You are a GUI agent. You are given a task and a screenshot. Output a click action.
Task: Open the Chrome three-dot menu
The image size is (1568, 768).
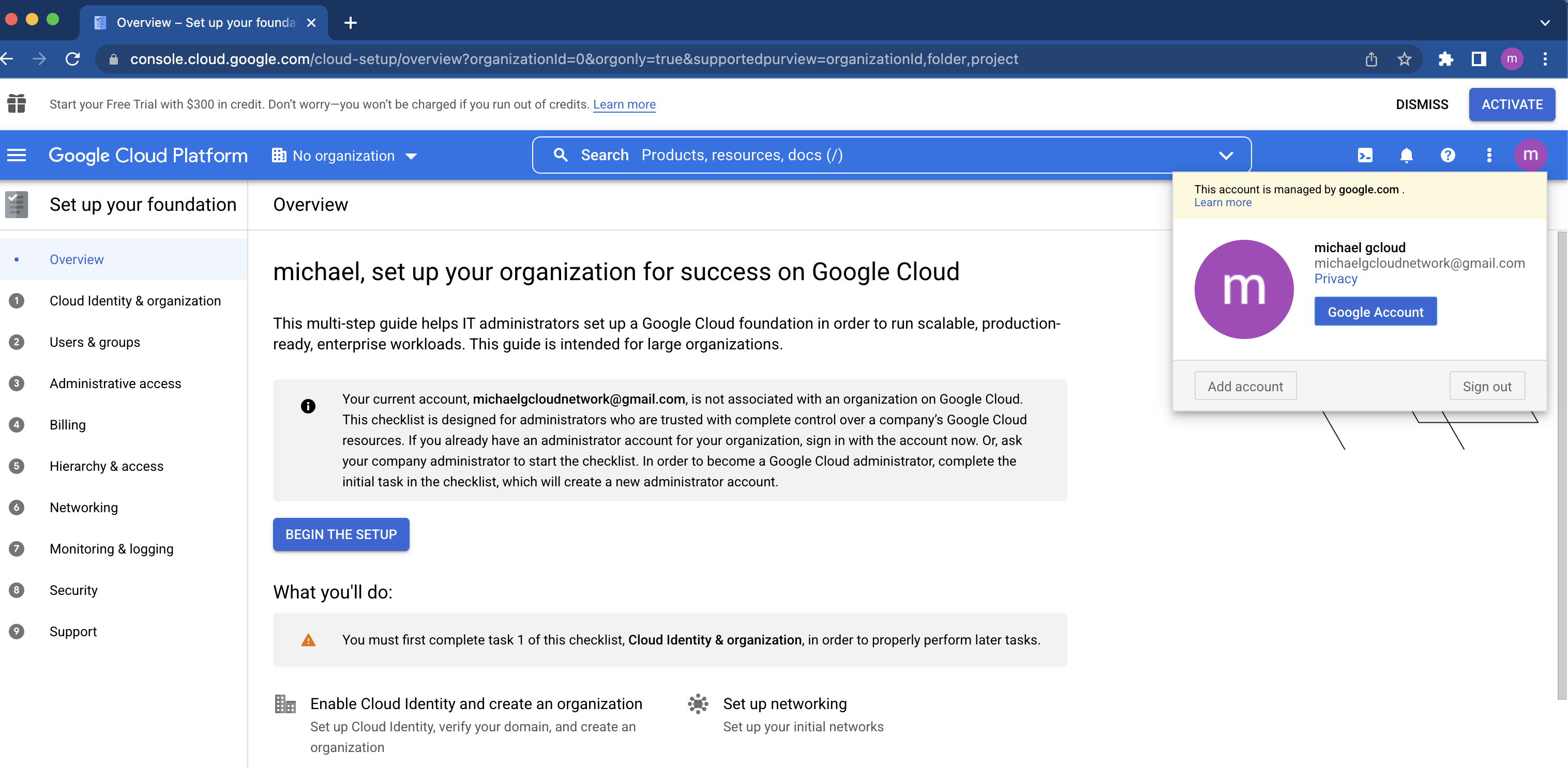1545,59
